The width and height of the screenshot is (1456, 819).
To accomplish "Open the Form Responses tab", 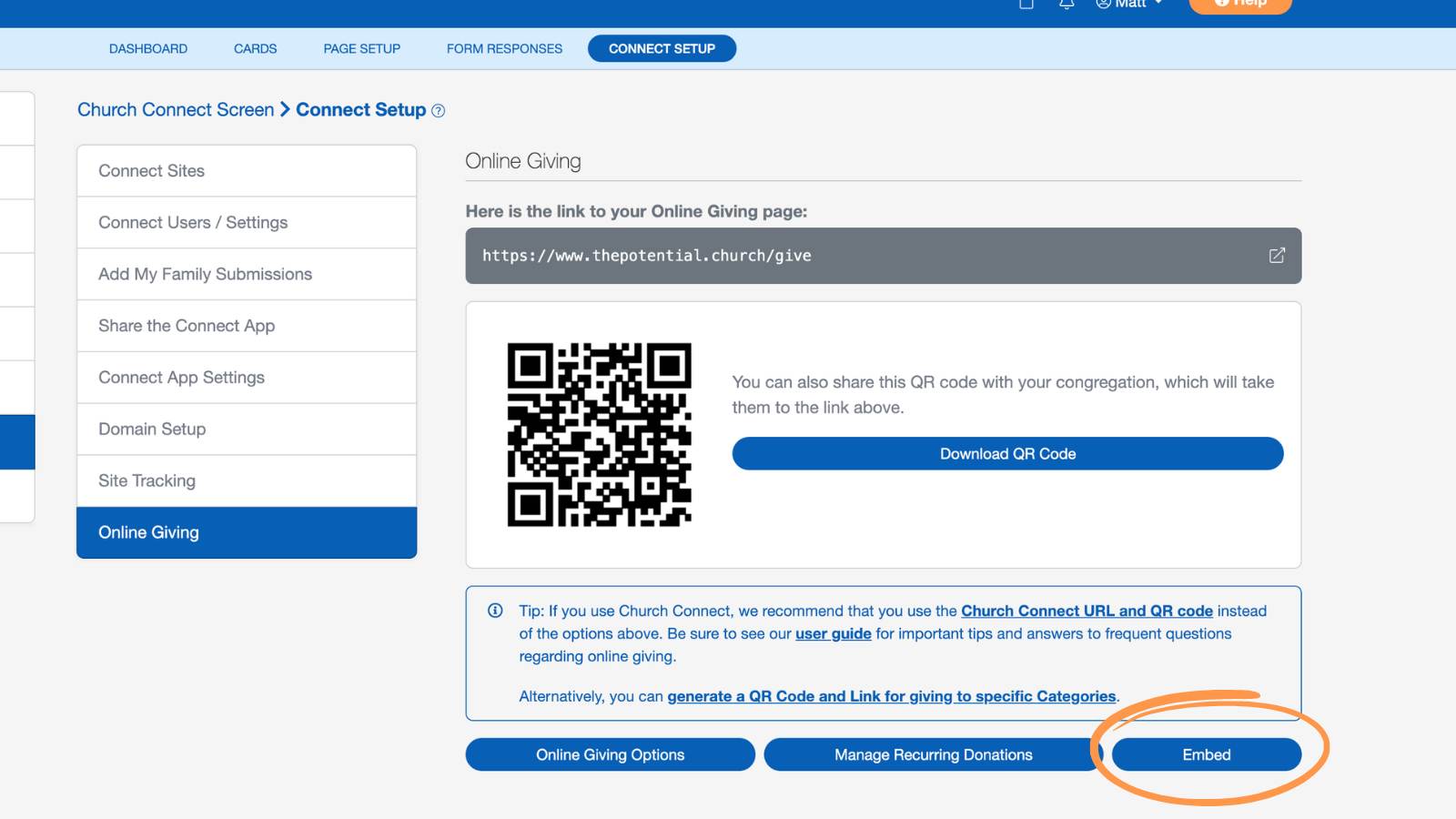I will pyautogui.click(x=504, y=48).
